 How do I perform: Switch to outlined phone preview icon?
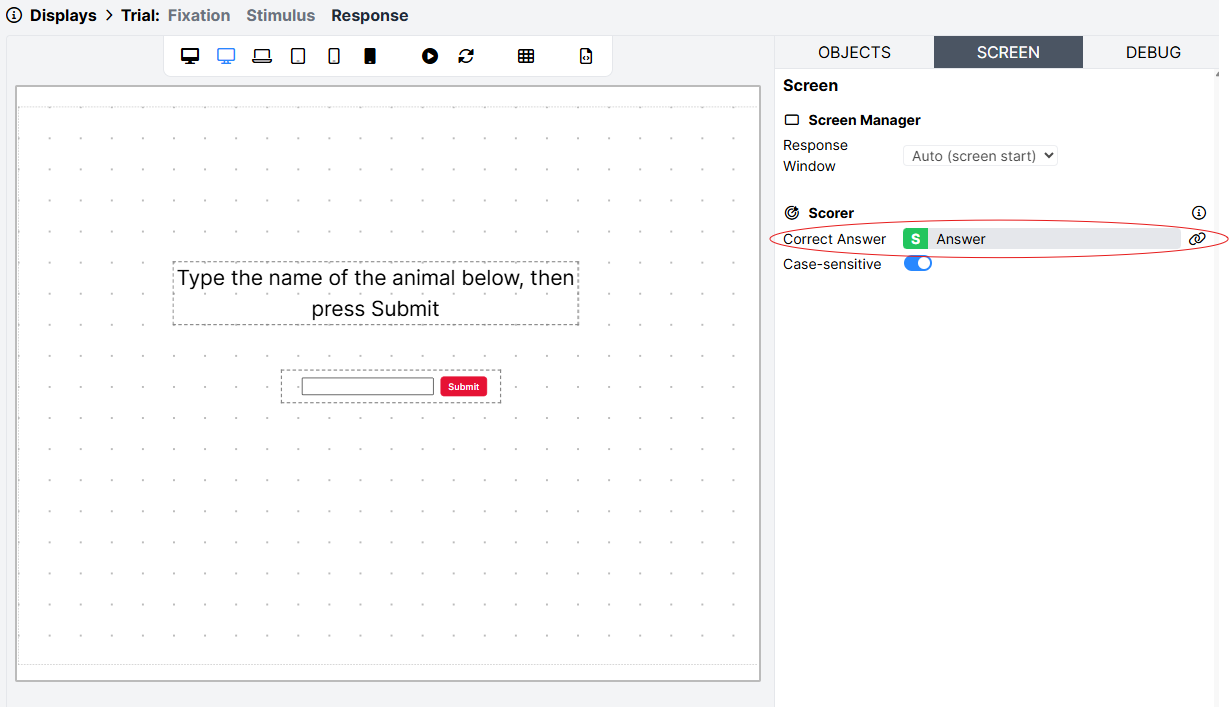tap(334, 56)
